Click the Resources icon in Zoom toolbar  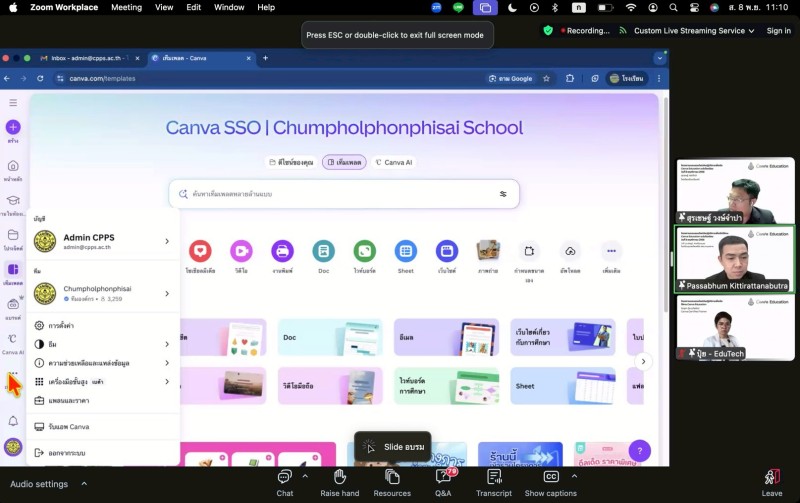tap(392, 478)
